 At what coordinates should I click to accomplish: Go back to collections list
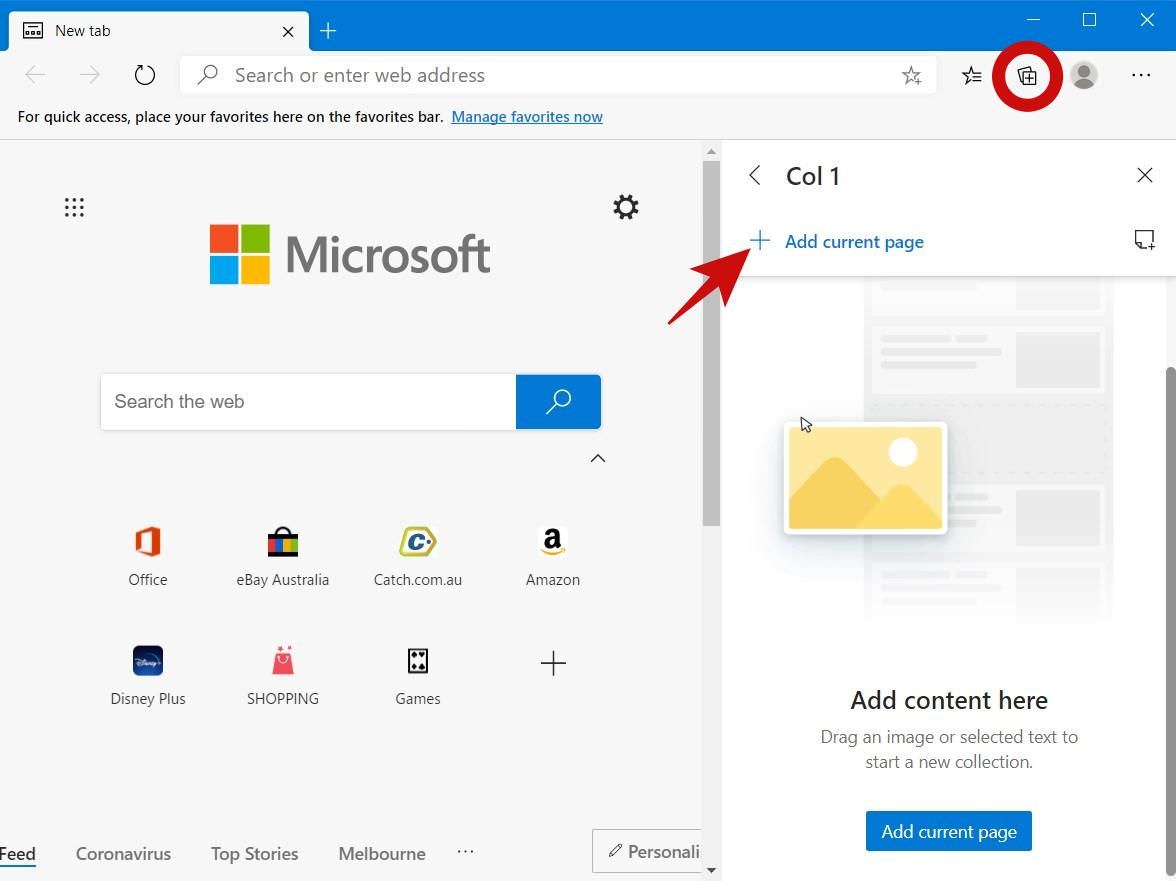coord(755,175)
